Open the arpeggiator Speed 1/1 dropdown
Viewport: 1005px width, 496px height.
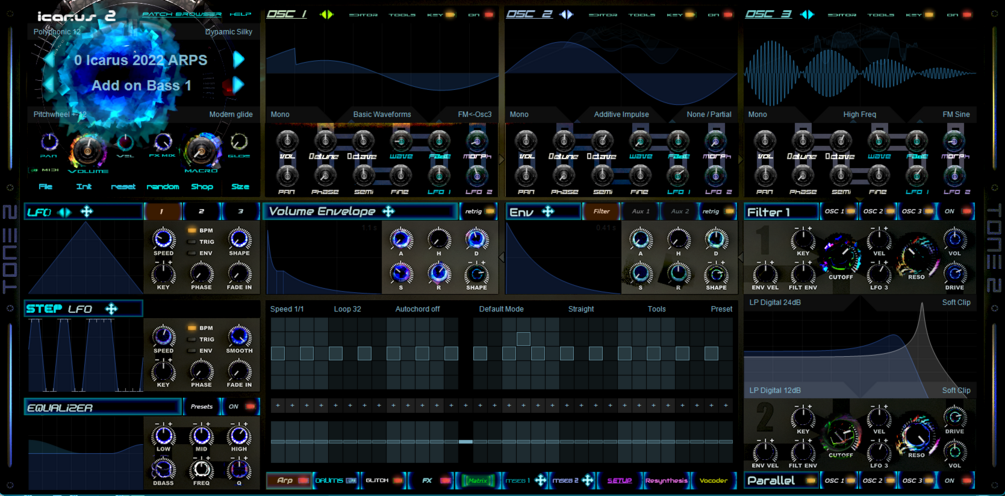(287, 309)
